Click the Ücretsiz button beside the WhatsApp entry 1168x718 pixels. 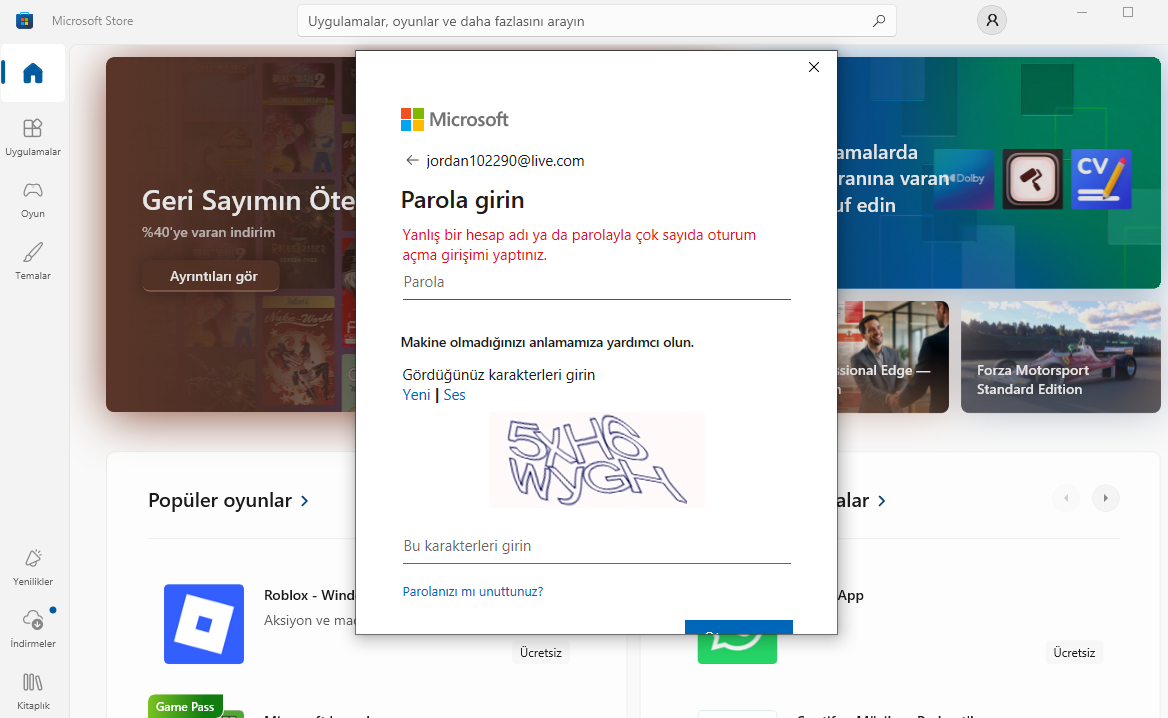point(1074,652)
